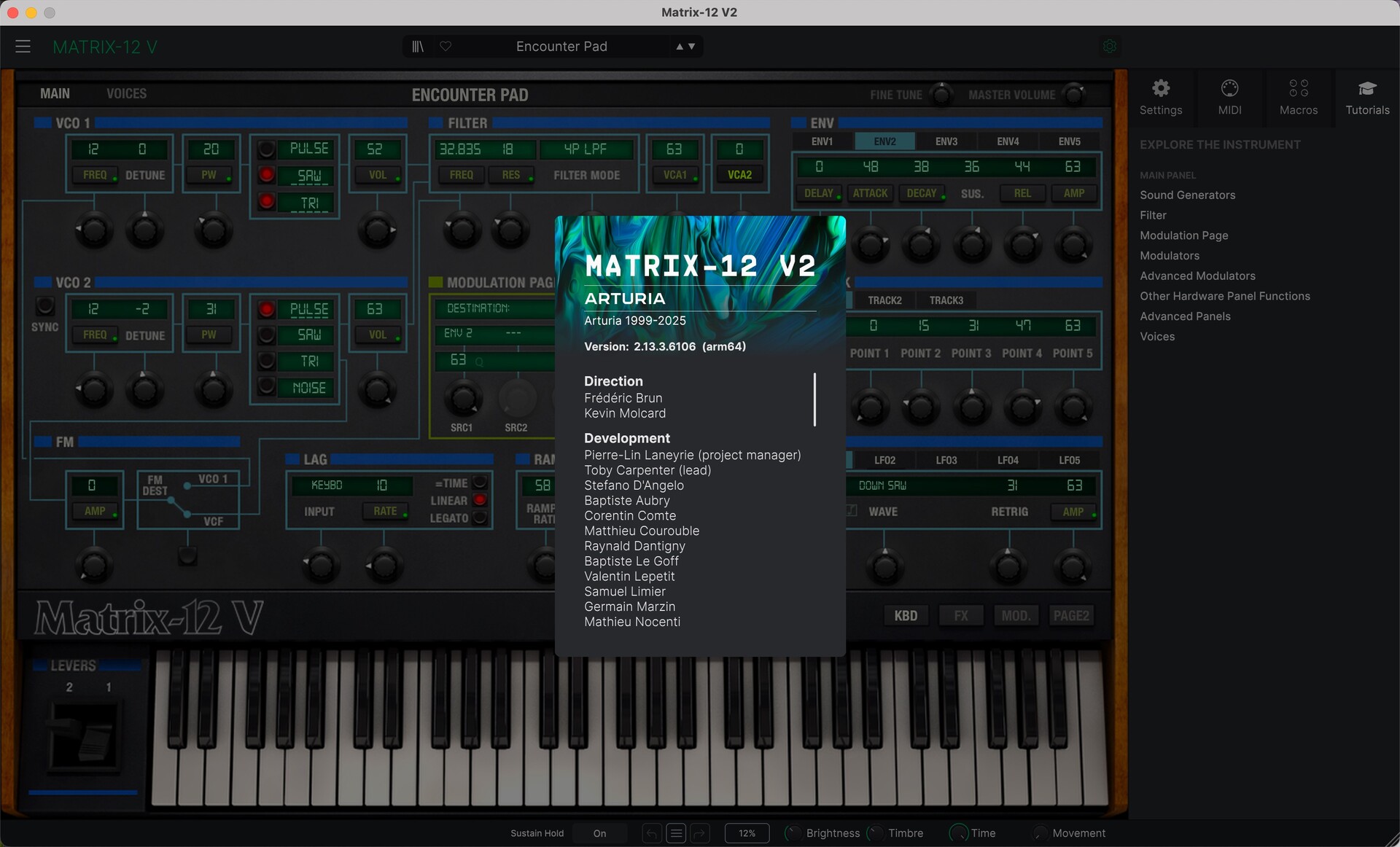Open the LAG input KEYBD selector
The width and height of the screenshot is (1400, 847).
click(327, 485)
